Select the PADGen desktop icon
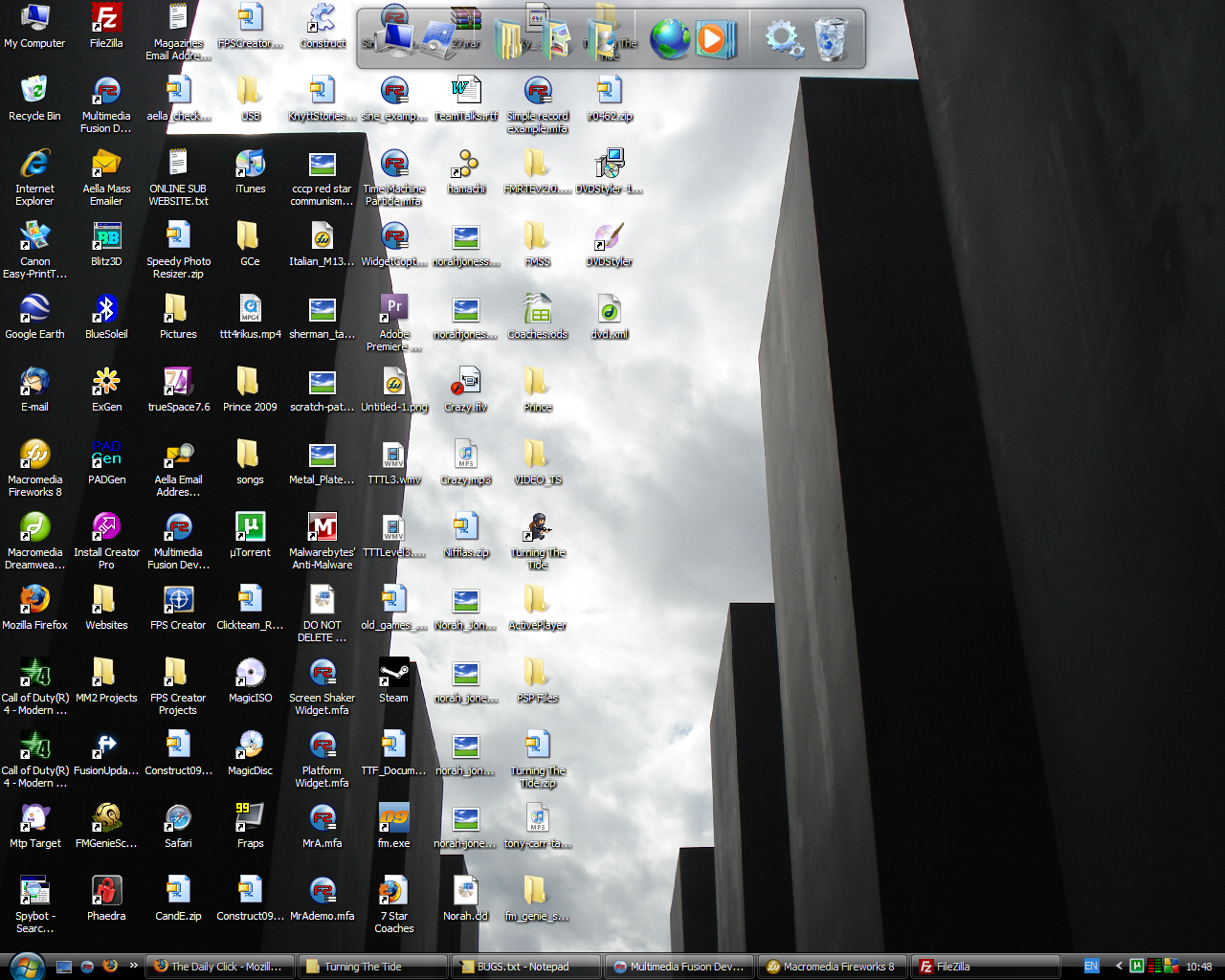This screenshot has height=980, width=1225. (106, 462)
